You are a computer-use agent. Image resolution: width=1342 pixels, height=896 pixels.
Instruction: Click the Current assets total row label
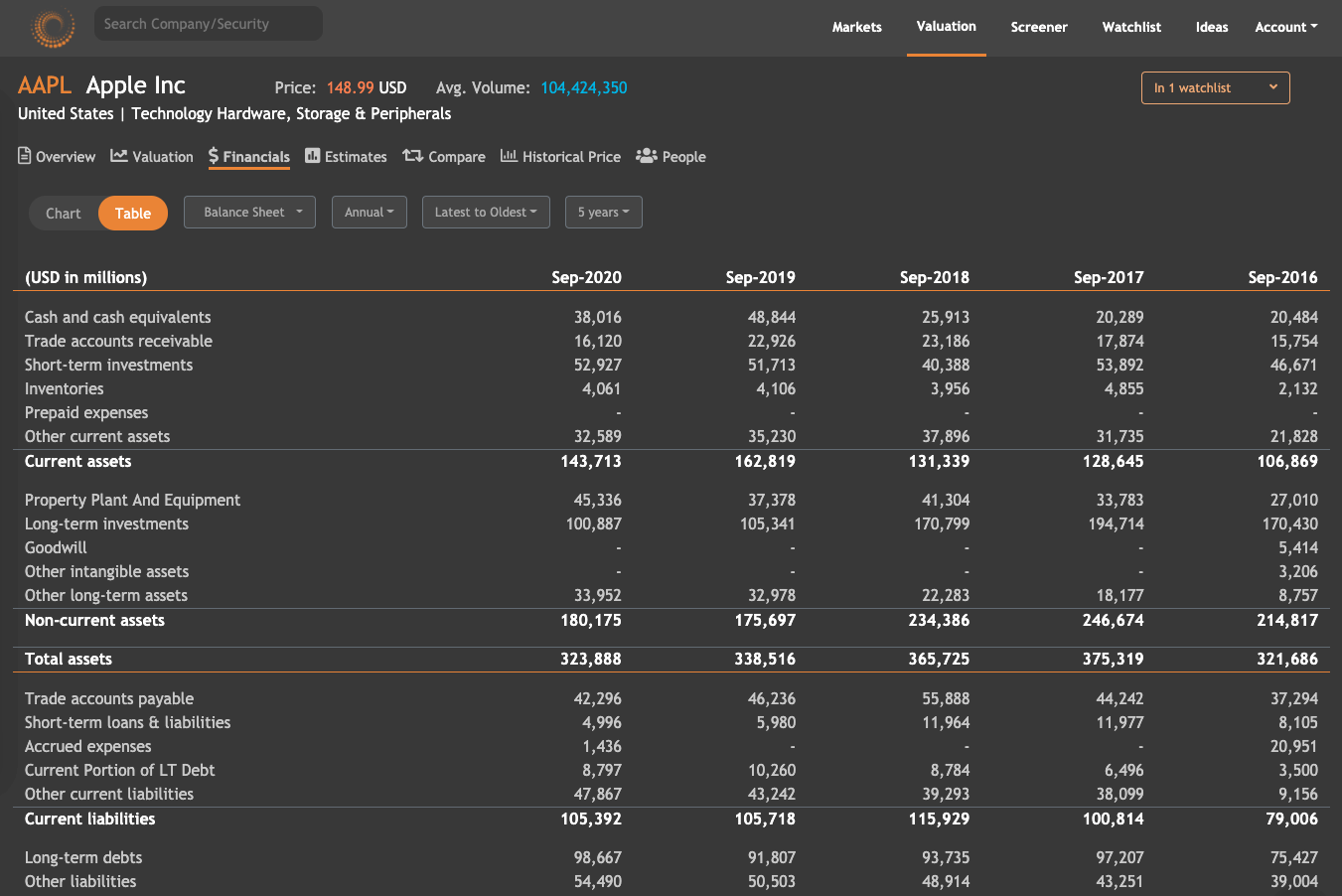click(77, 461)
